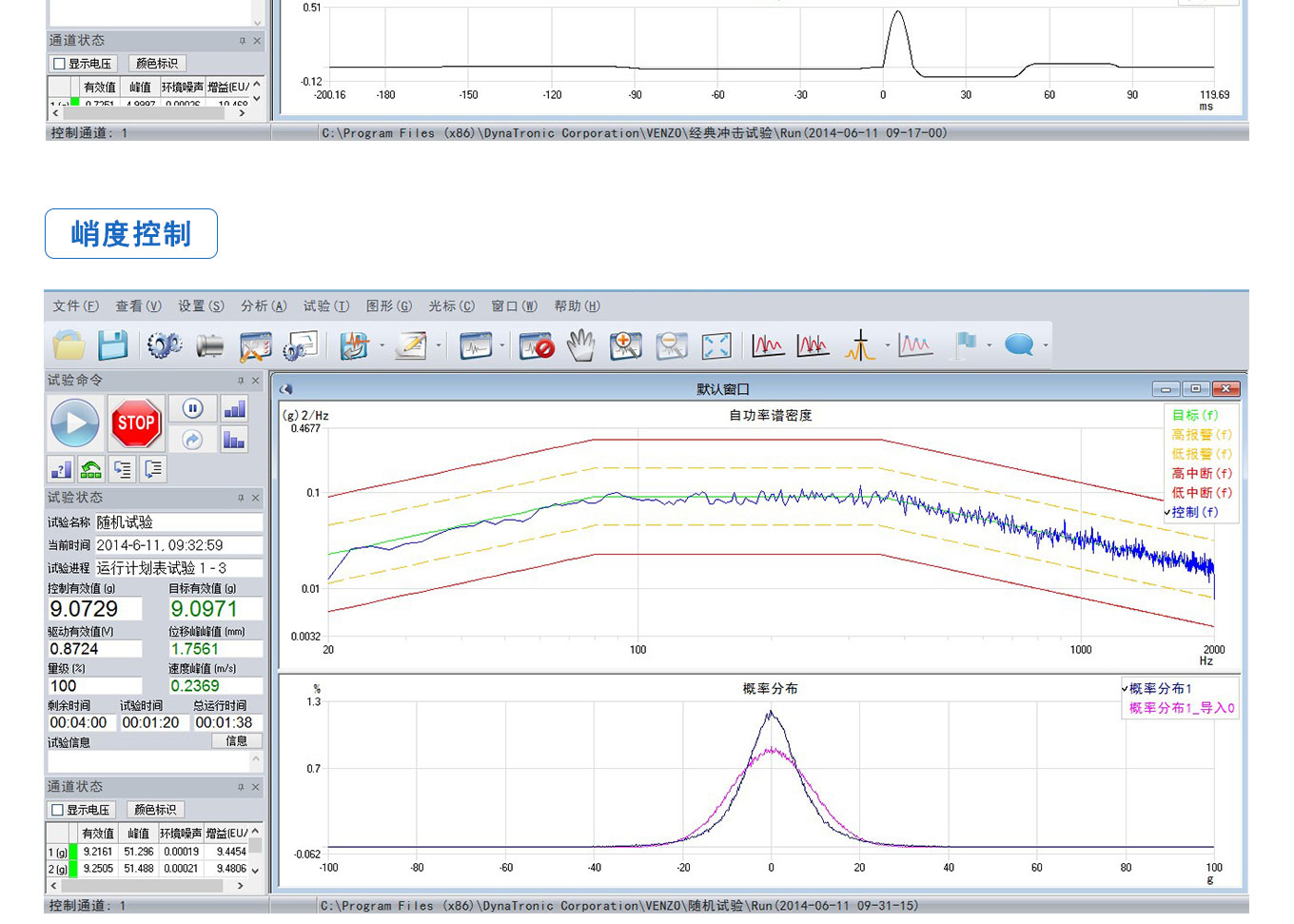Open the 试验(T) menu
The image size is (1294, 924).
[x=325, y=306]
